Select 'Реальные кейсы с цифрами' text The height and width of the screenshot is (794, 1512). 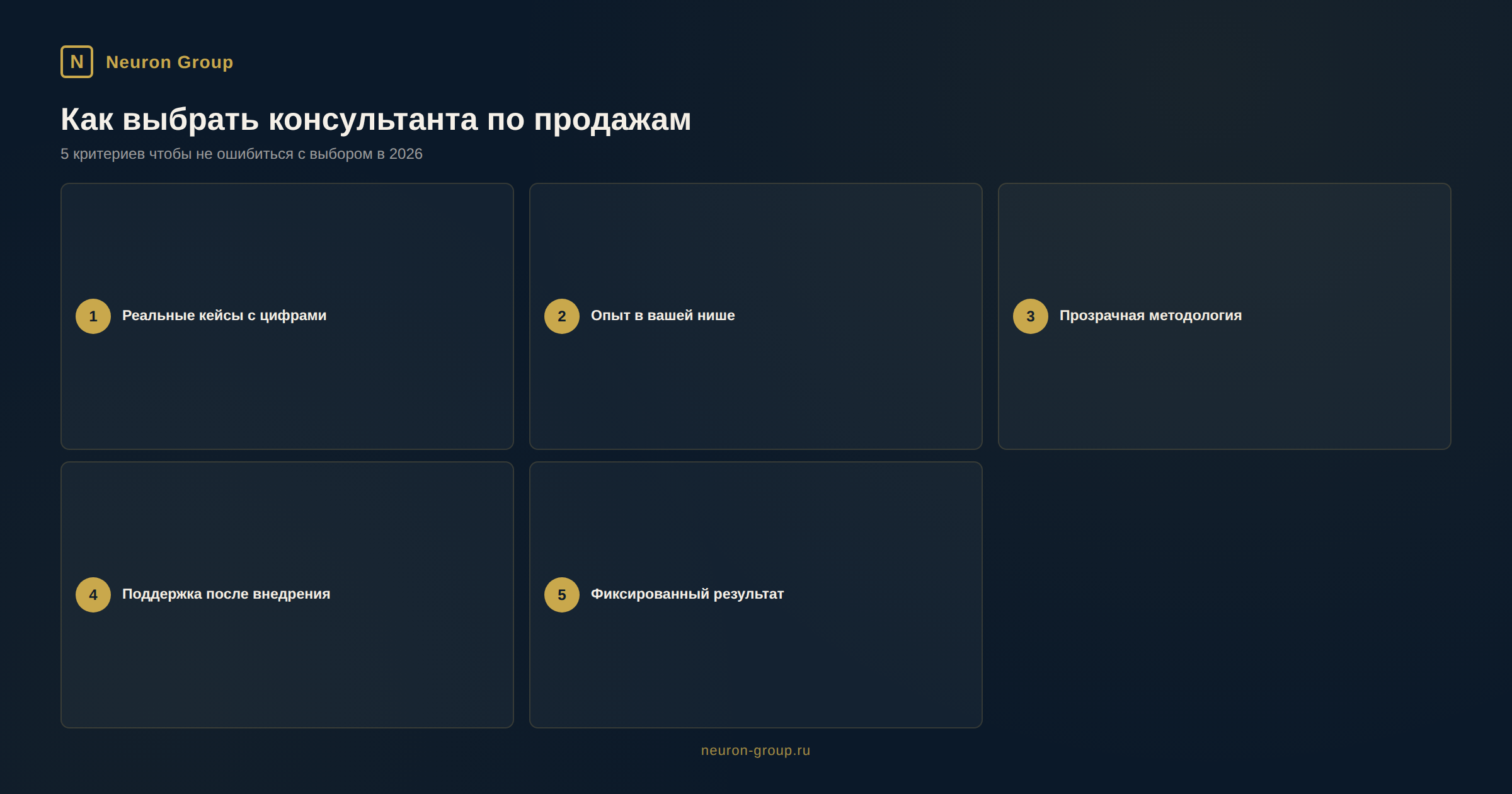coord(224,316)
